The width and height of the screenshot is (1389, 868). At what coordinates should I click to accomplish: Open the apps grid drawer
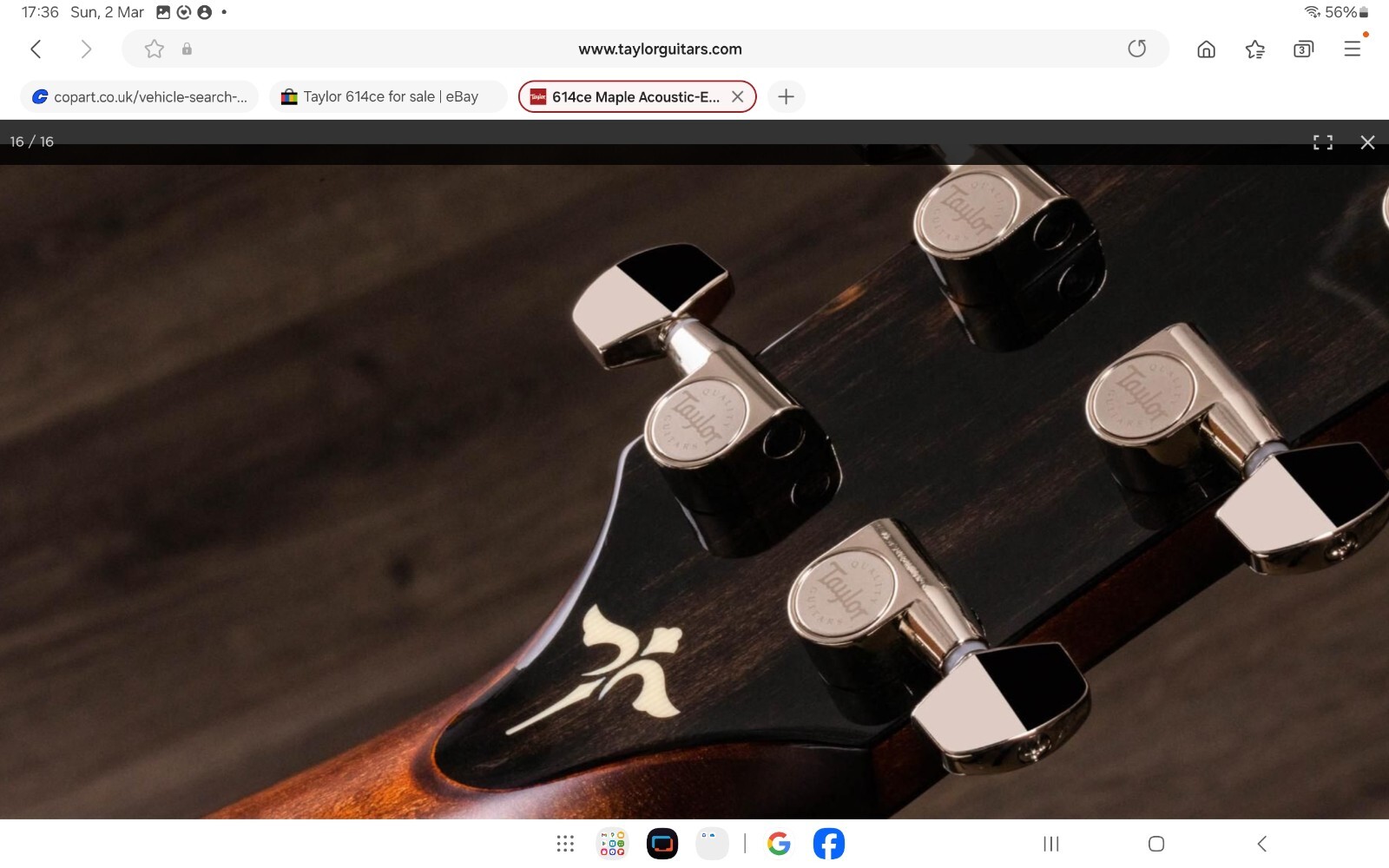pos(565,844)
